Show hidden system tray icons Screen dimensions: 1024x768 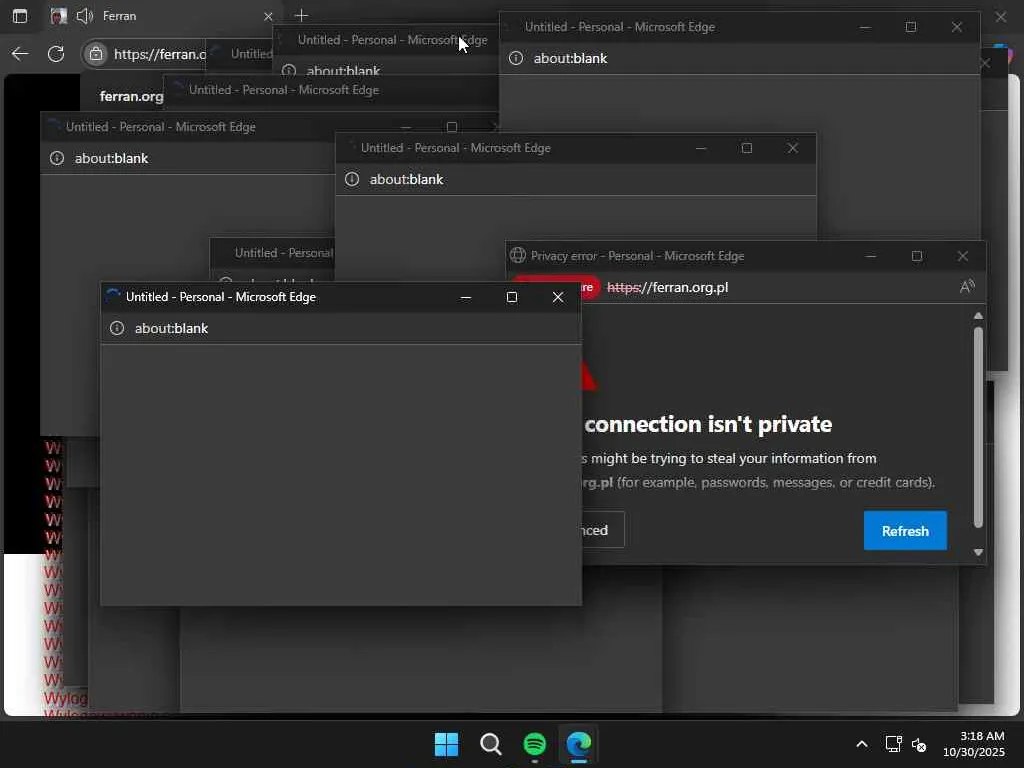click(862, 744)
